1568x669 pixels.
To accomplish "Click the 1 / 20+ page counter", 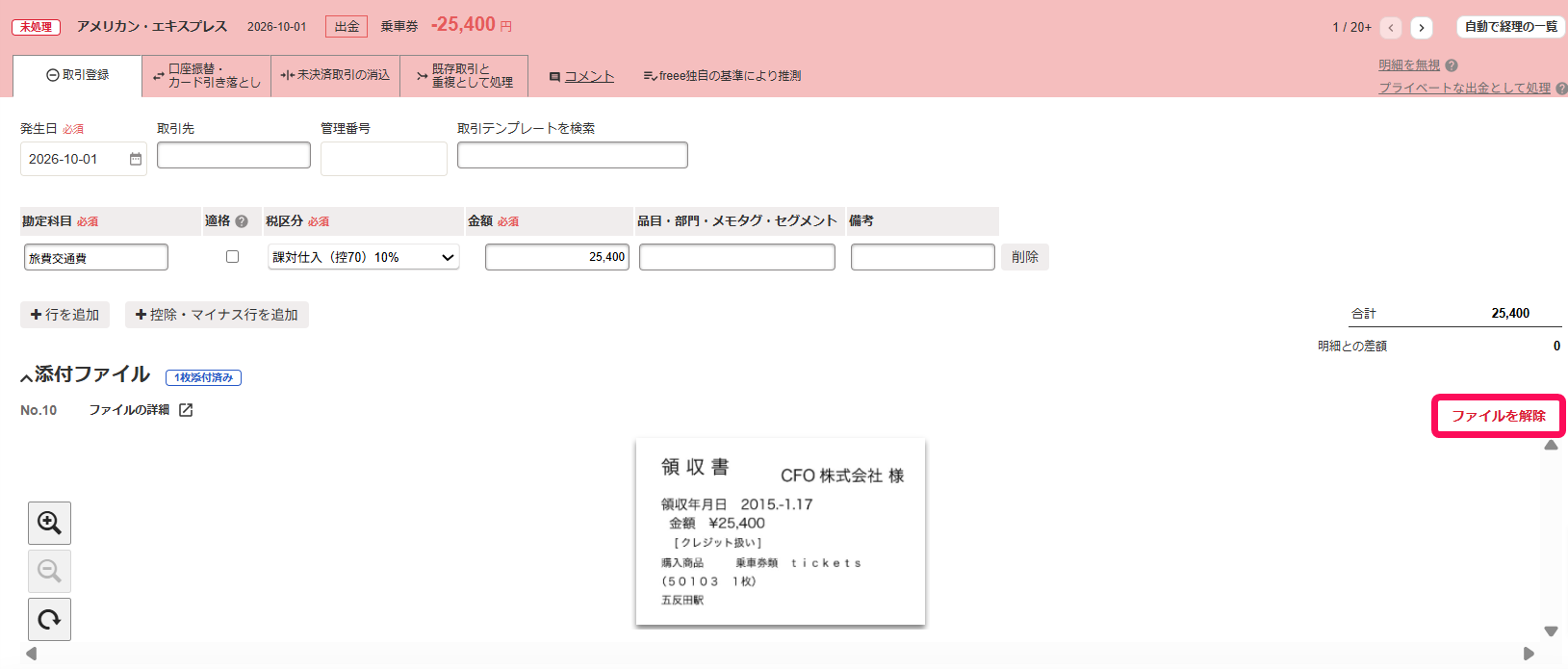I will click(x=1351, y=27).
